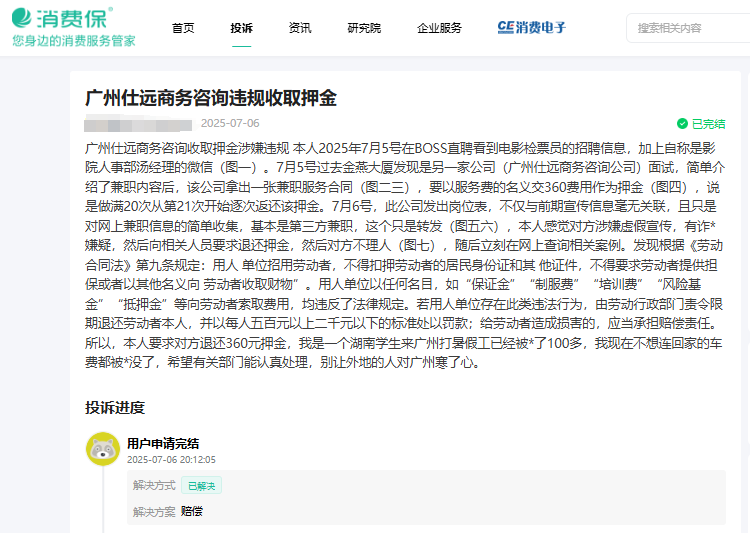Click the 已解决 status tag
Screen dimensions: 750x533
(x=201, y=486)
